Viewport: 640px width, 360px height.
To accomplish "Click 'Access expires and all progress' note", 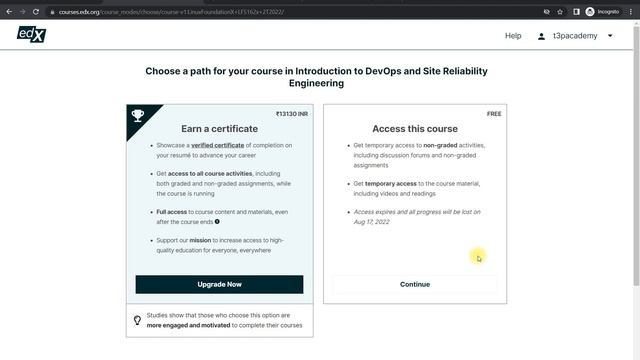I will (417, 217).
